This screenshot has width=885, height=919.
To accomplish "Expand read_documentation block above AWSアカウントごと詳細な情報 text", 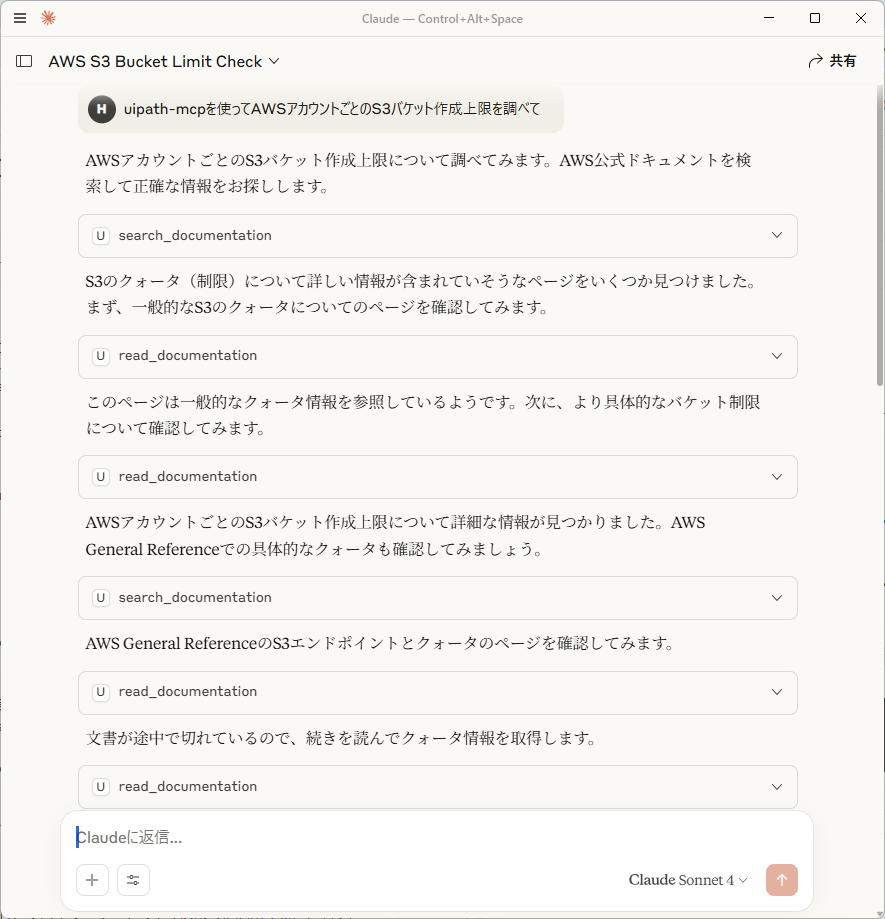I will [438, 476].
